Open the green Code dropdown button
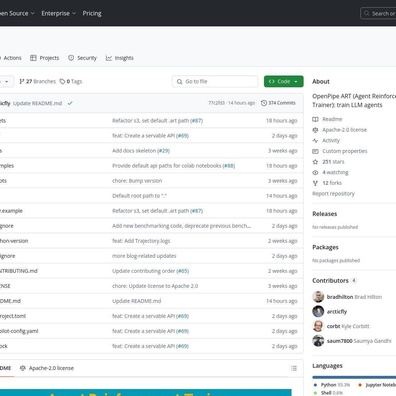 [x=284, y=81]
